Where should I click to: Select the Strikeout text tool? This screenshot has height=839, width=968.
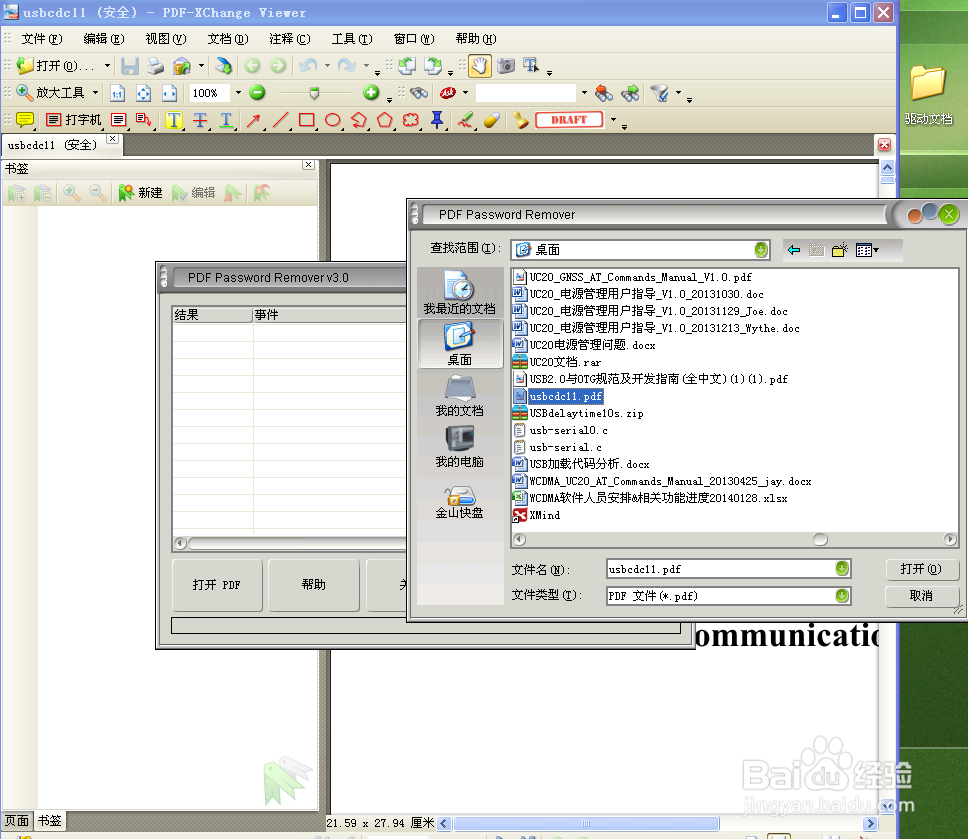[200, 120]
